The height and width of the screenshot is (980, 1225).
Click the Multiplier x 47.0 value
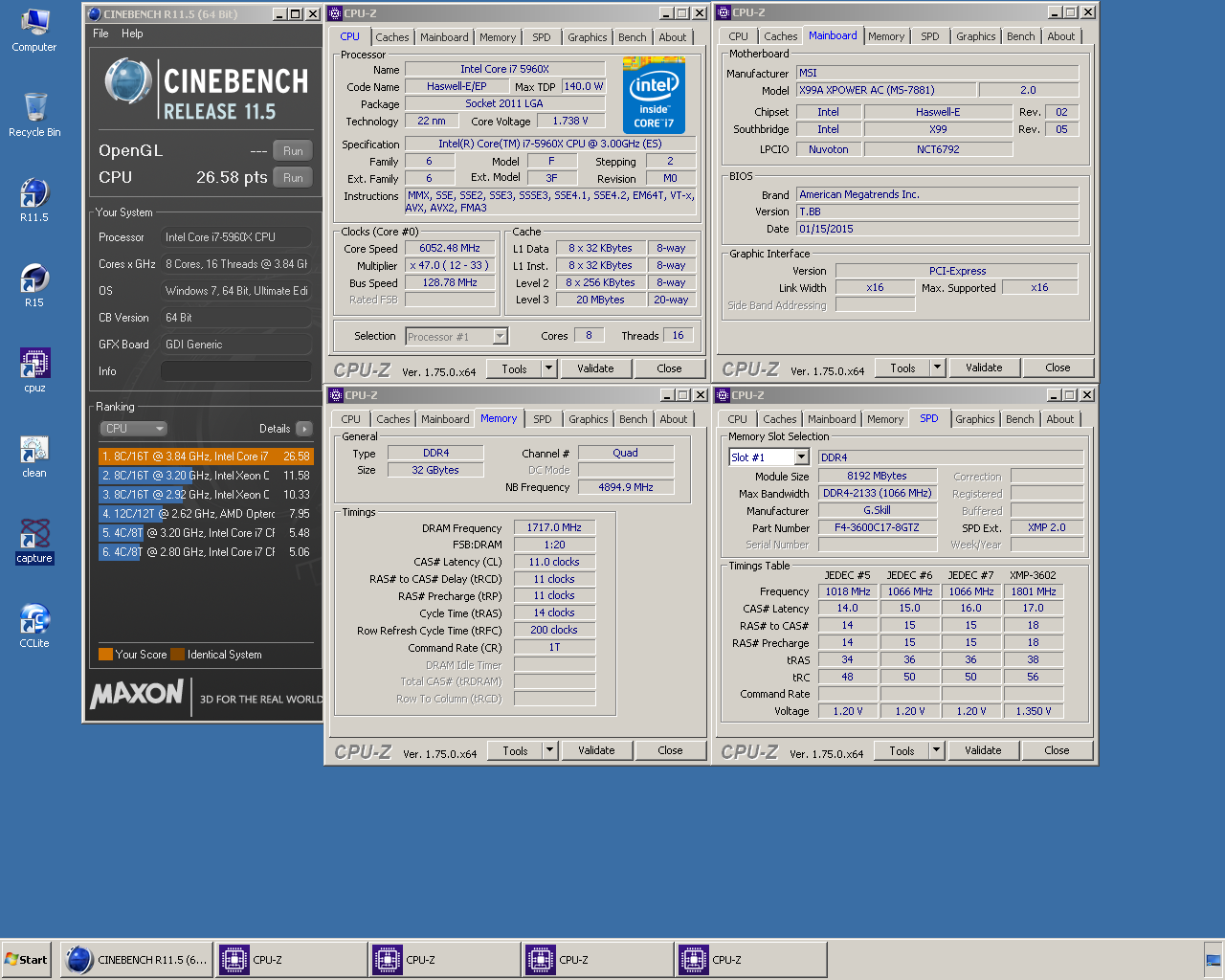tap(450, 265)
